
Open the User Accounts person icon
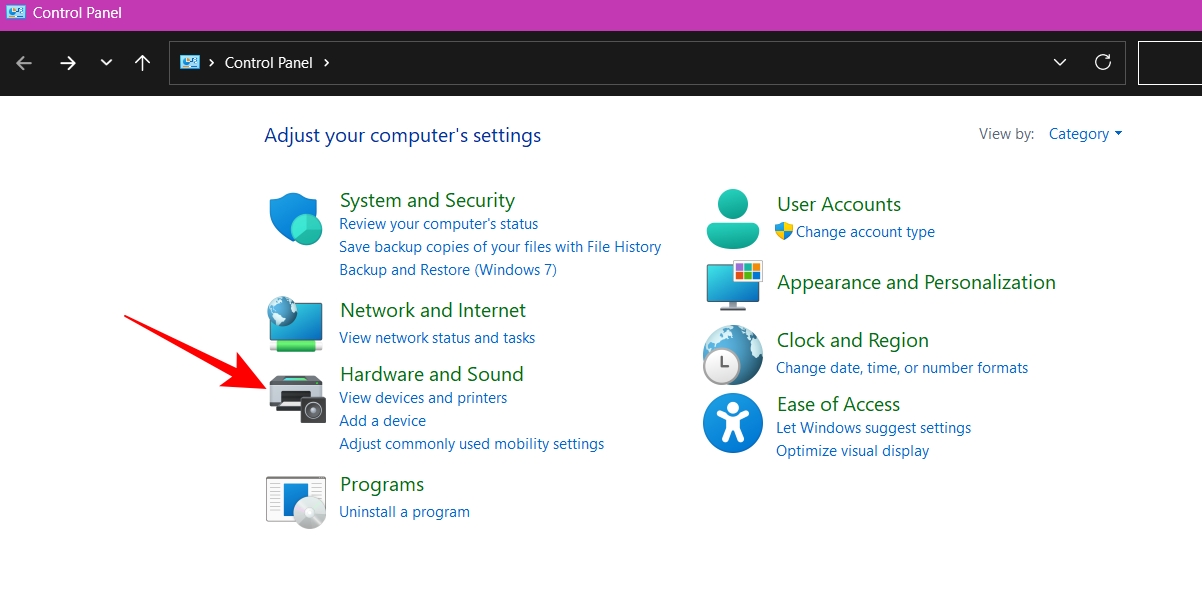point(733,218)
